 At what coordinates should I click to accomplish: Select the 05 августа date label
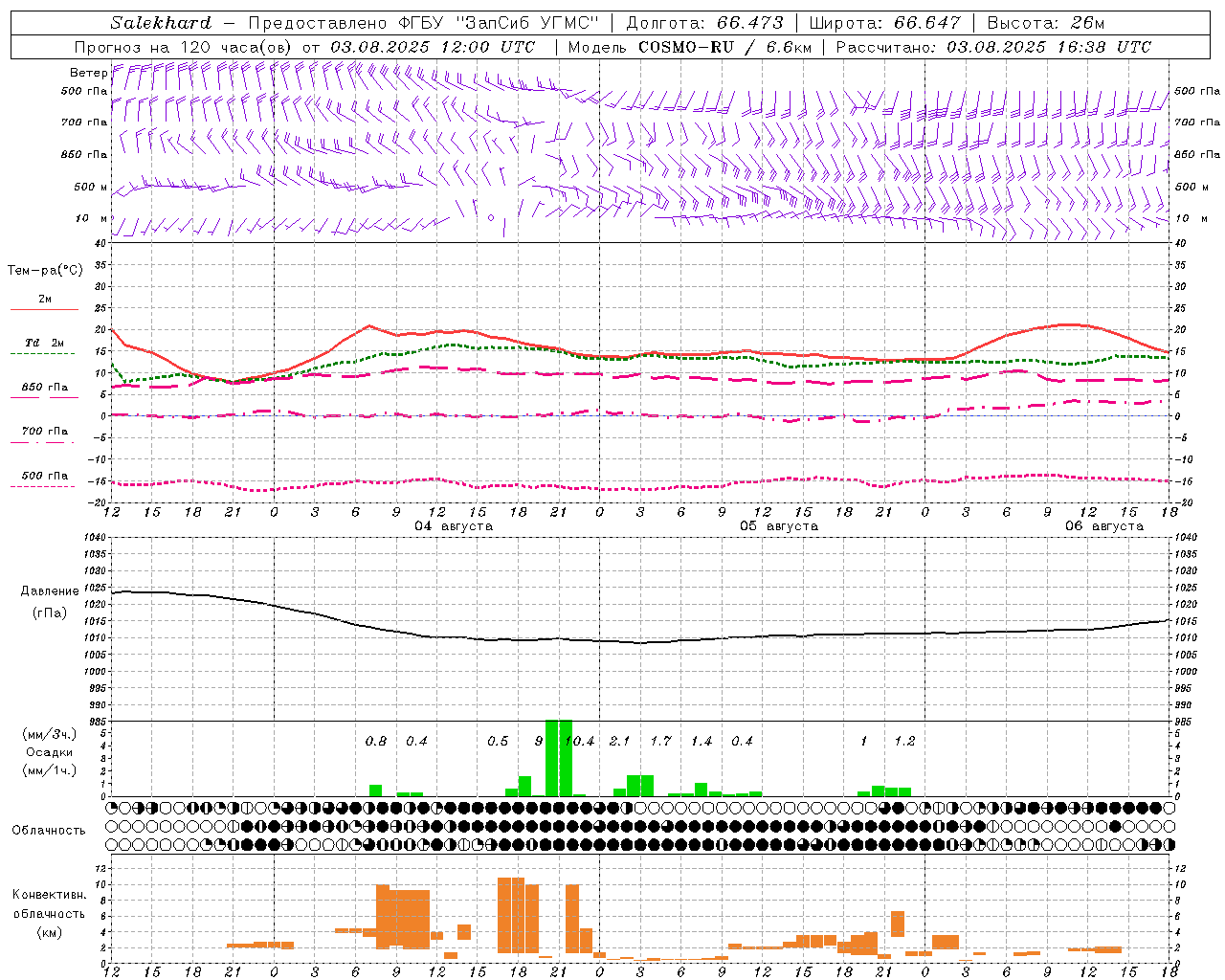point(779,526)
